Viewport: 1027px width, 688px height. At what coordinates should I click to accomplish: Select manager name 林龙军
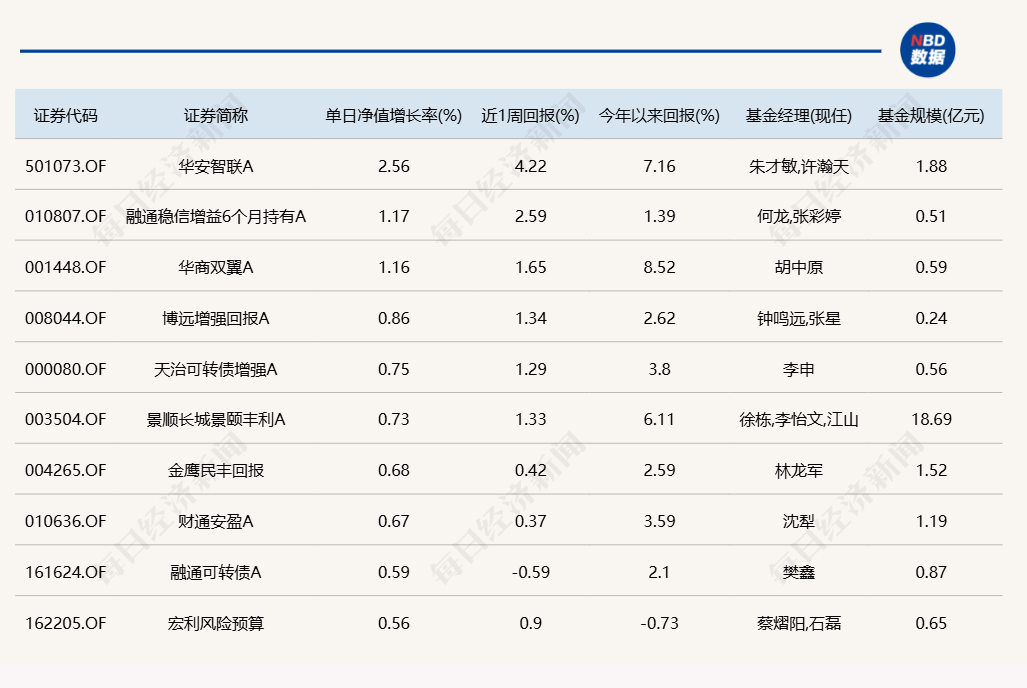point(799,470)
